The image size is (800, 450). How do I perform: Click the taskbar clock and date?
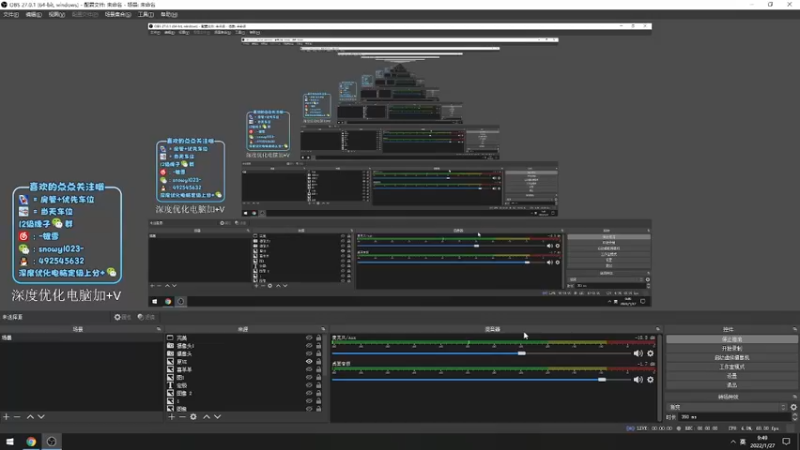point(762,442)
